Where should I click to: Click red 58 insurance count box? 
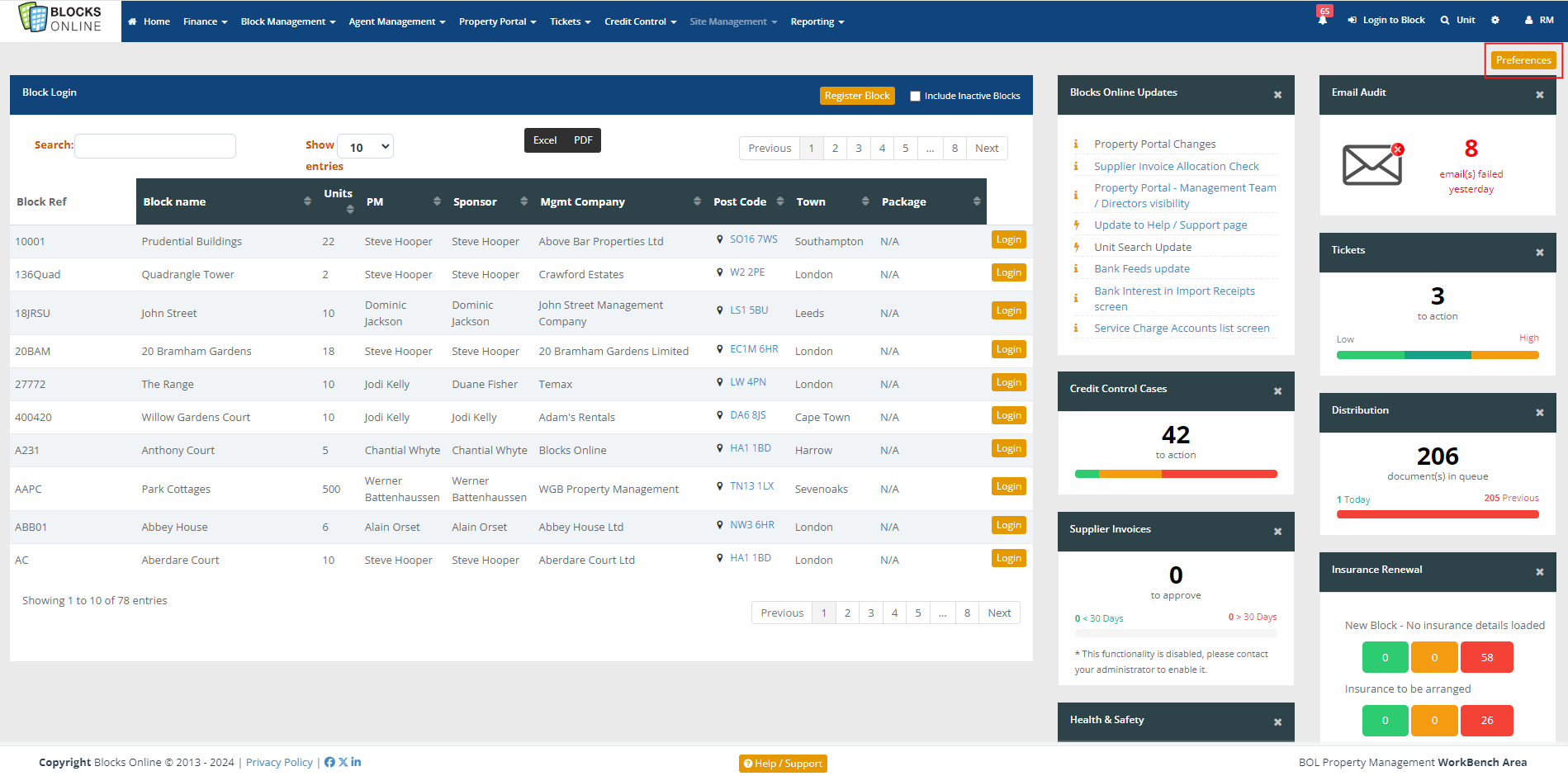tap(1487, 657)
